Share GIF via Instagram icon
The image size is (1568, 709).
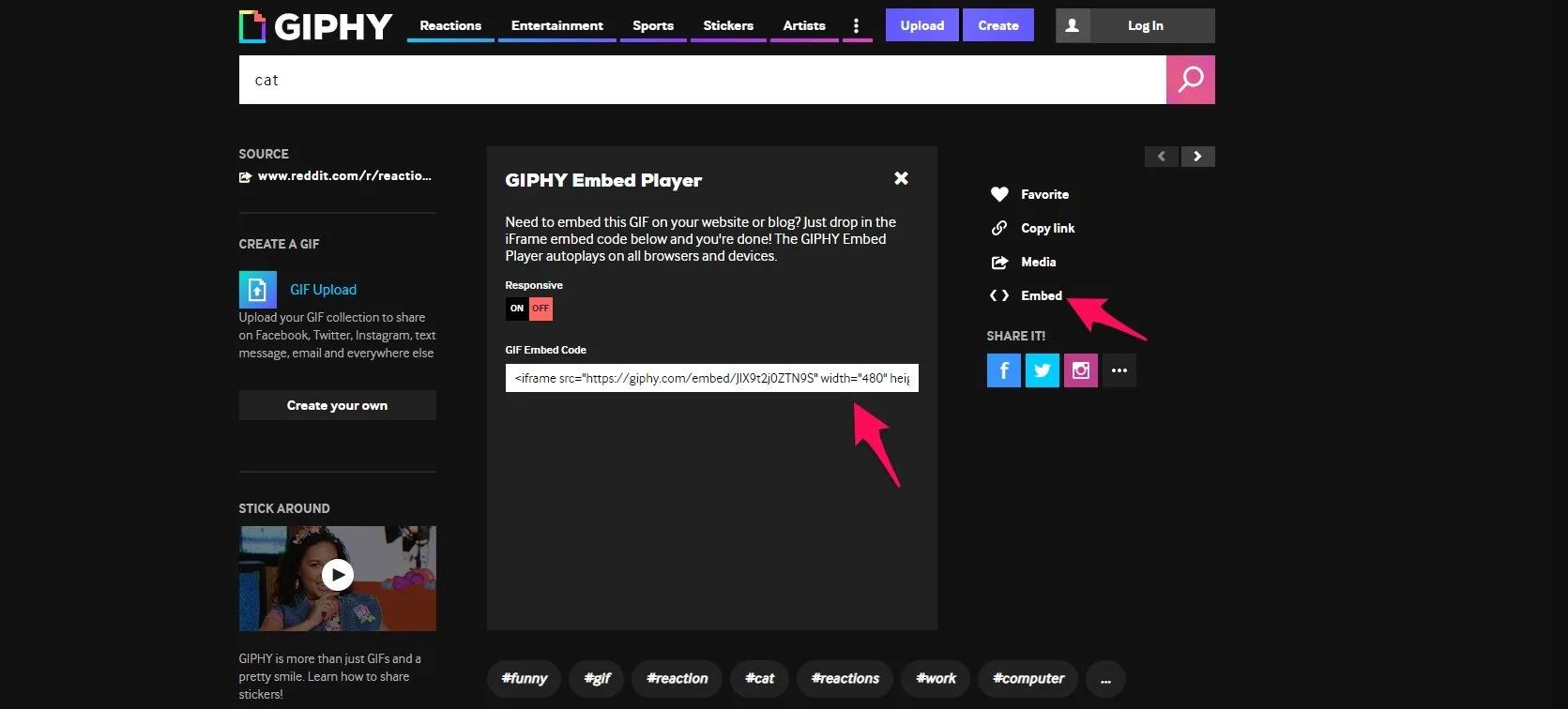[1080, 370]
